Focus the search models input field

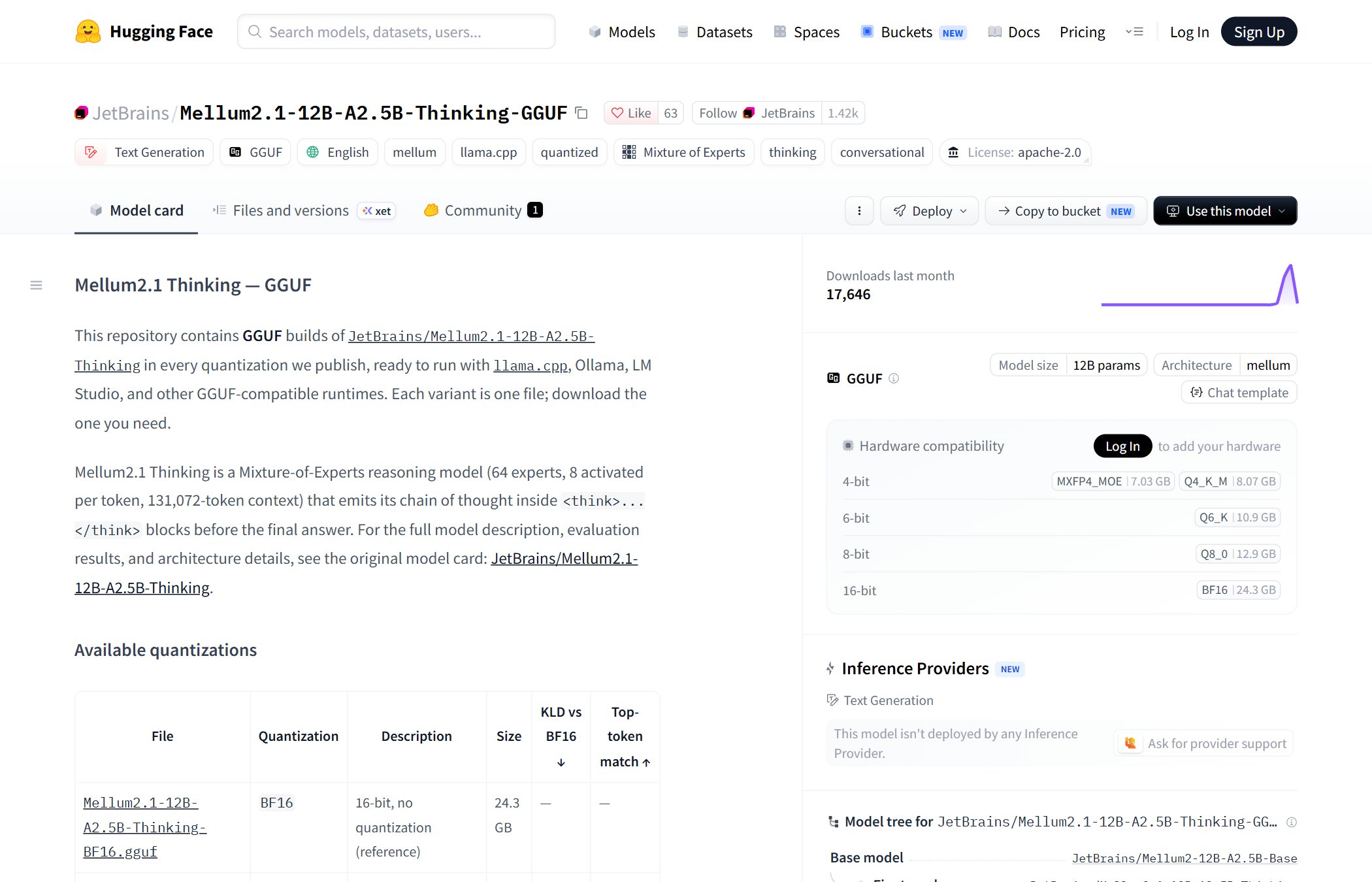click(x=397, y=31)
